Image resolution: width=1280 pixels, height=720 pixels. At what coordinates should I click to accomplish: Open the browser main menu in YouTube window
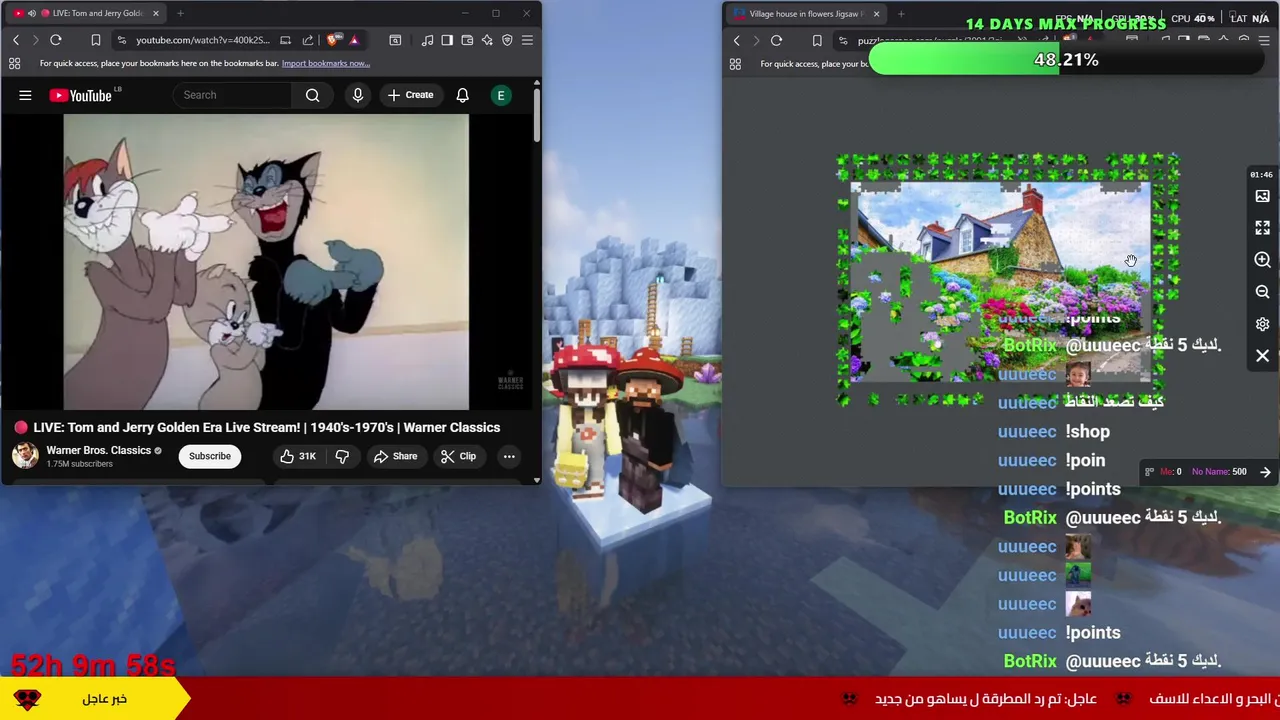527,40
